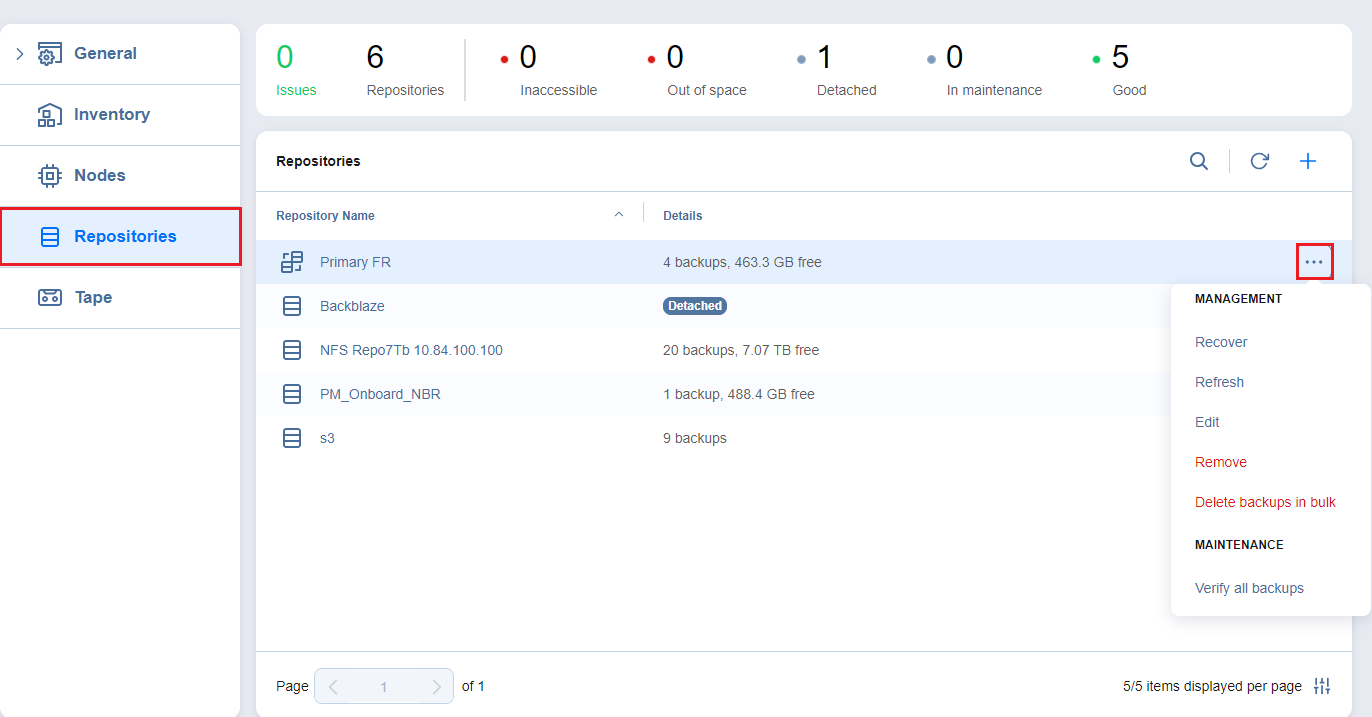Open the Tape section
Viewport: 1372px width, 717px height.
(x=92, y=298)
